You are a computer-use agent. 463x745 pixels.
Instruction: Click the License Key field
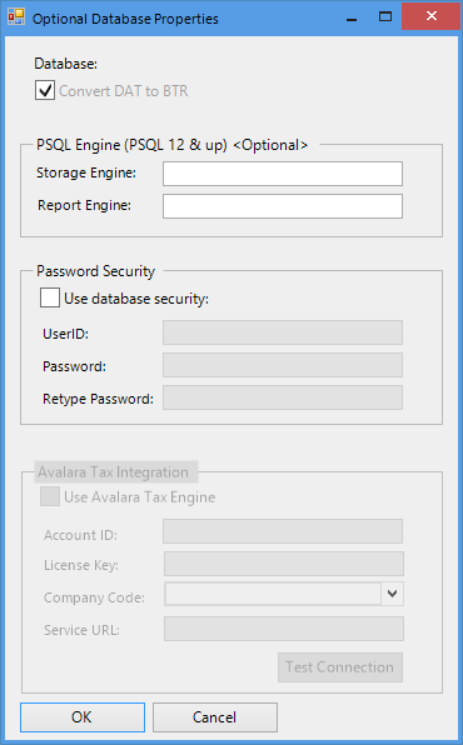(284, 564)
